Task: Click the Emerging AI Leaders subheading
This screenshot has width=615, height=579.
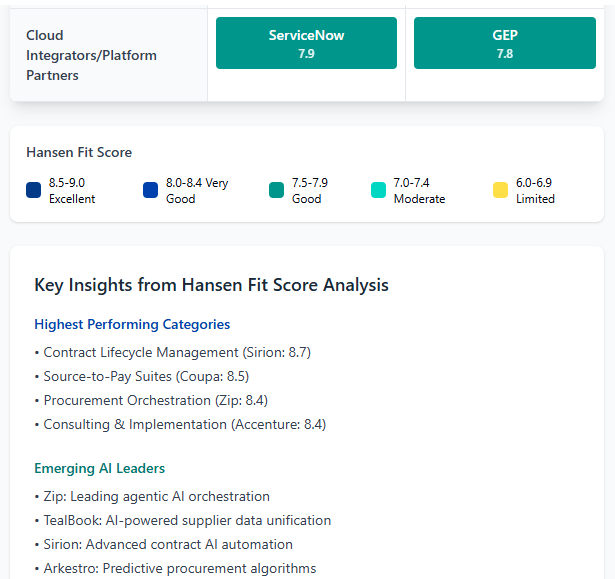Action: point(99,468)
